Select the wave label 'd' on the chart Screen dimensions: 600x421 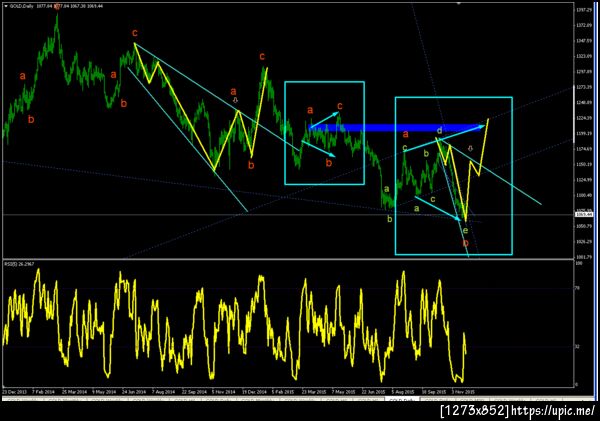click(x=439, y=131)
